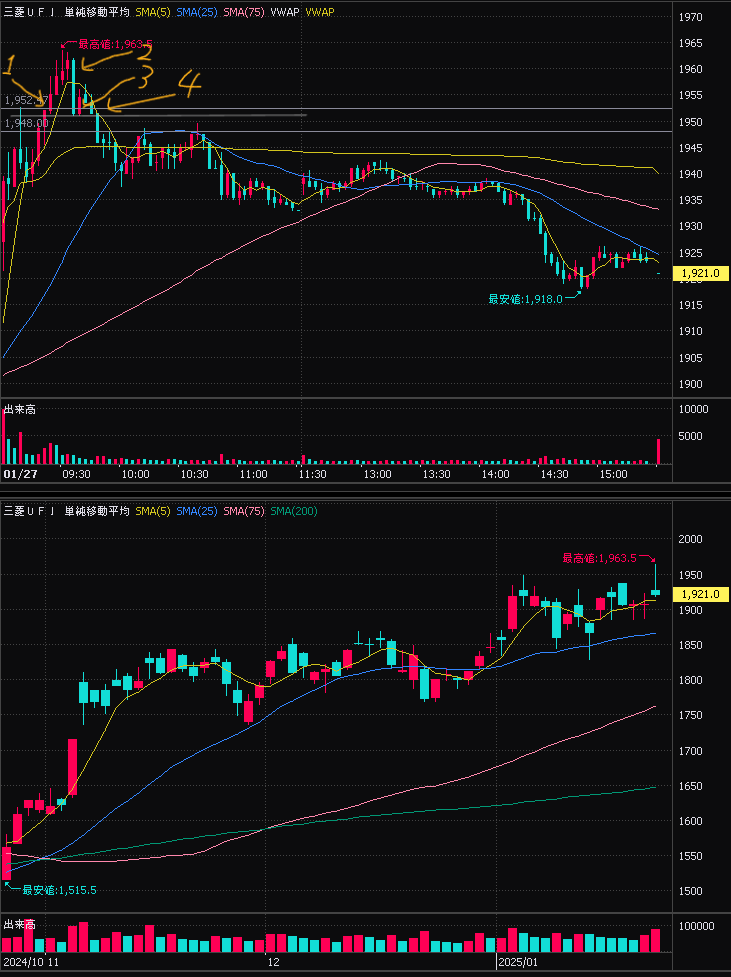The image size is (731, 977).
Task: Click 1500 on the daily price axis
Action: click(x=690, y=891)
